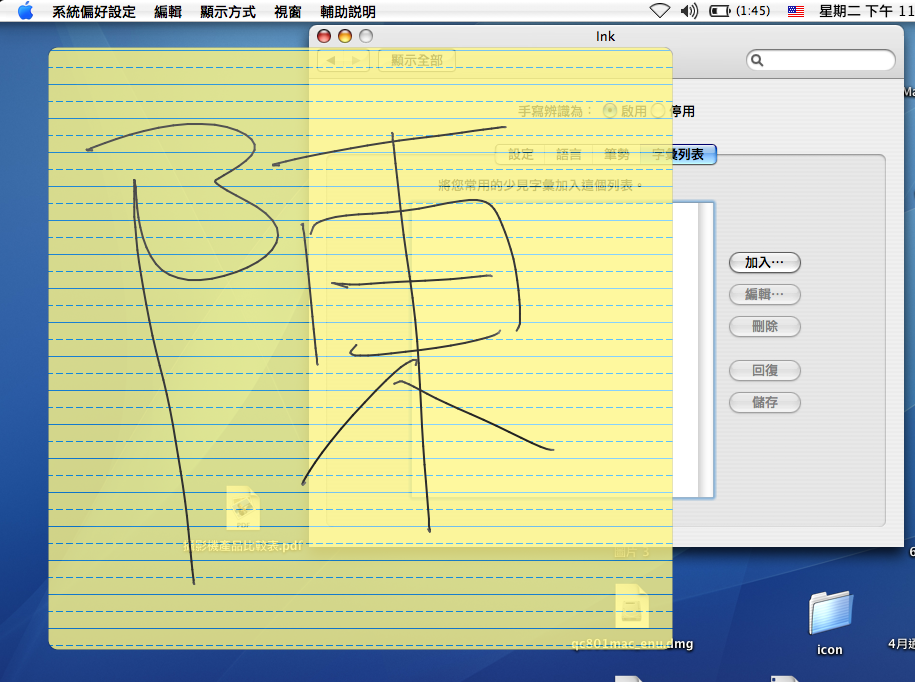Click the red close button of Ink window

pyautogui.click(x=324, y=36)
